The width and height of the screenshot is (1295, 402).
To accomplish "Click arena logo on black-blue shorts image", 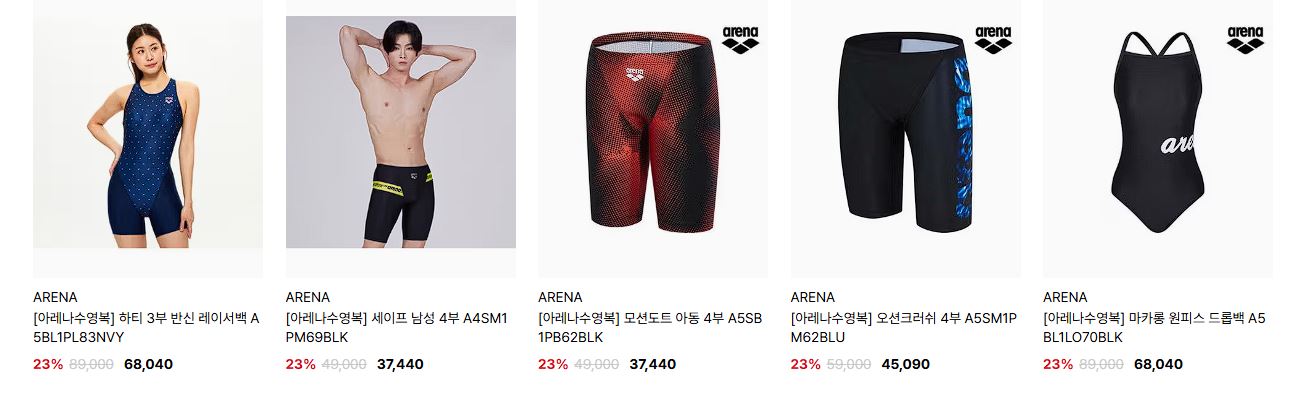I will tap(993, 40).
